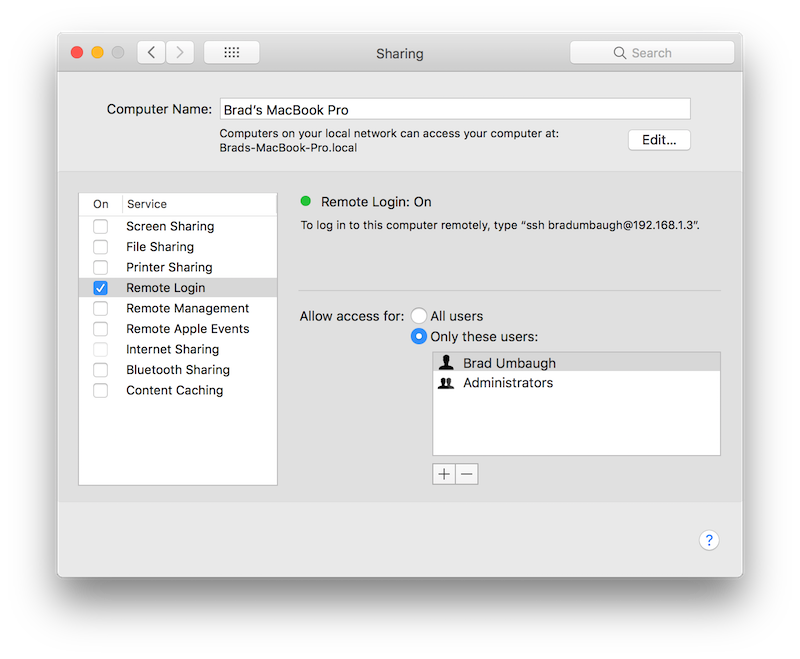Click the Edit button
Image resolution: width=800 pixels, height=659 pixels.
tap(658, 139)
